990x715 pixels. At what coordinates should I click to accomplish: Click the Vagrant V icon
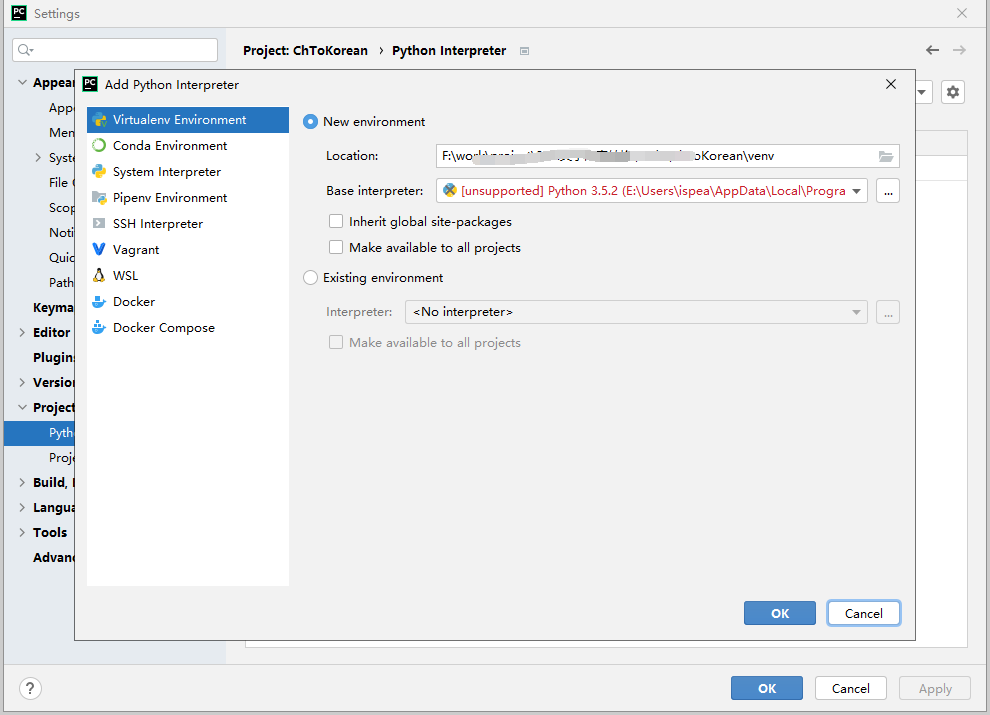click(x=99, y=249)
